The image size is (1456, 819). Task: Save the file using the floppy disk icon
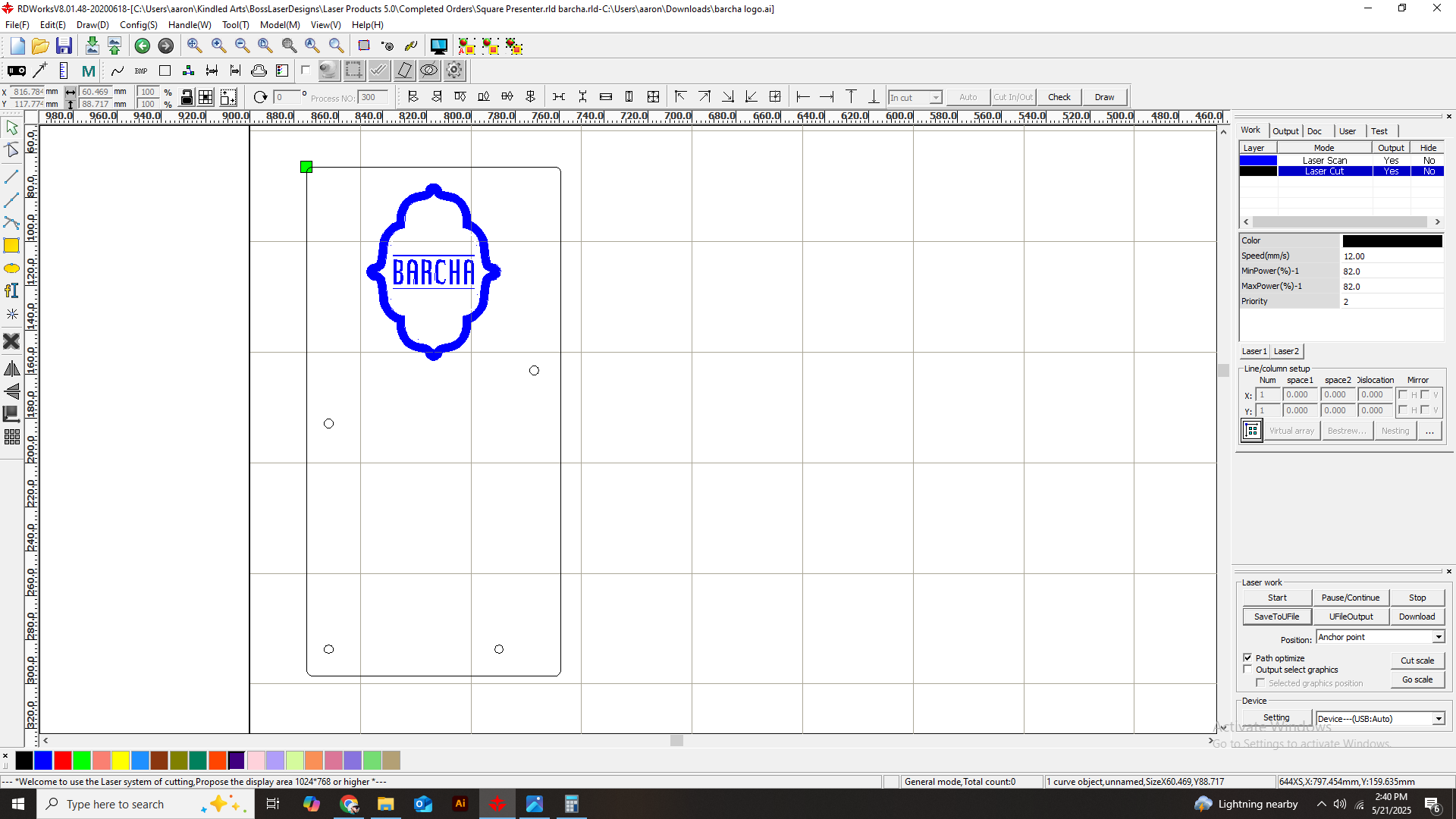click(x=64, y=46)
